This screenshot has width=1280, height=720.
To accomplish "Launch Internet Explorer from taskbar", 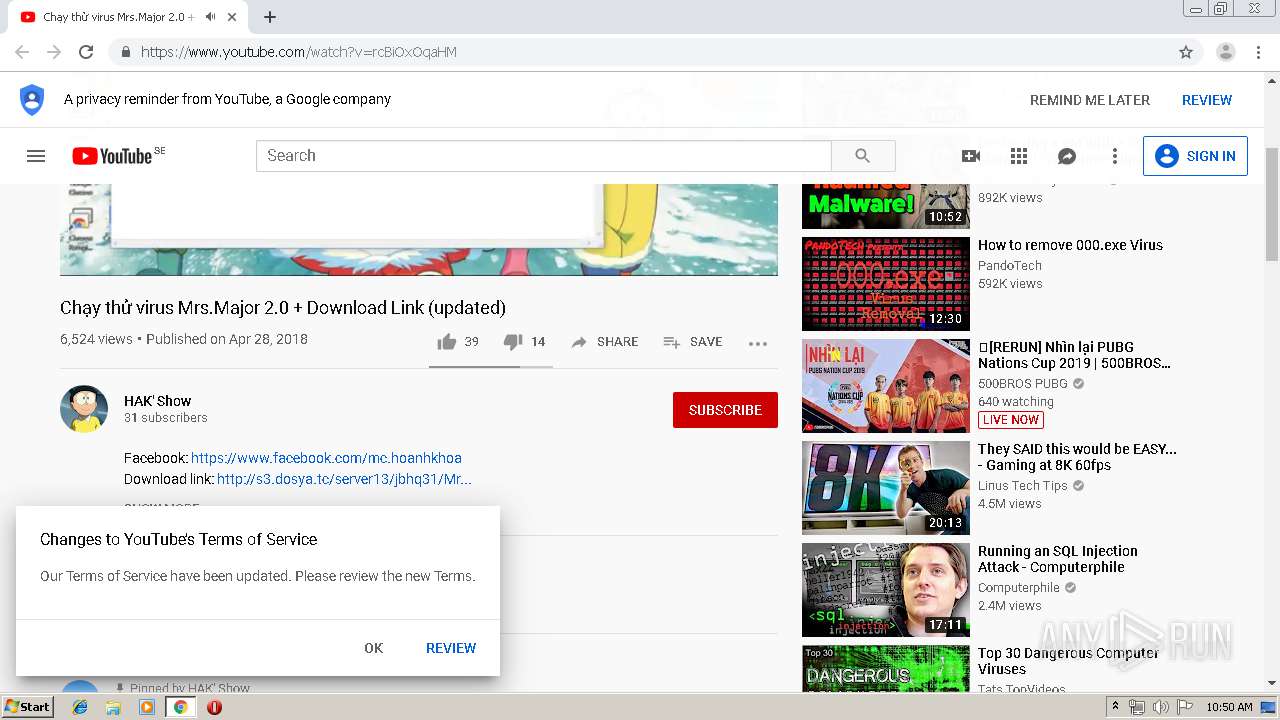I will [x=80, y=707].
